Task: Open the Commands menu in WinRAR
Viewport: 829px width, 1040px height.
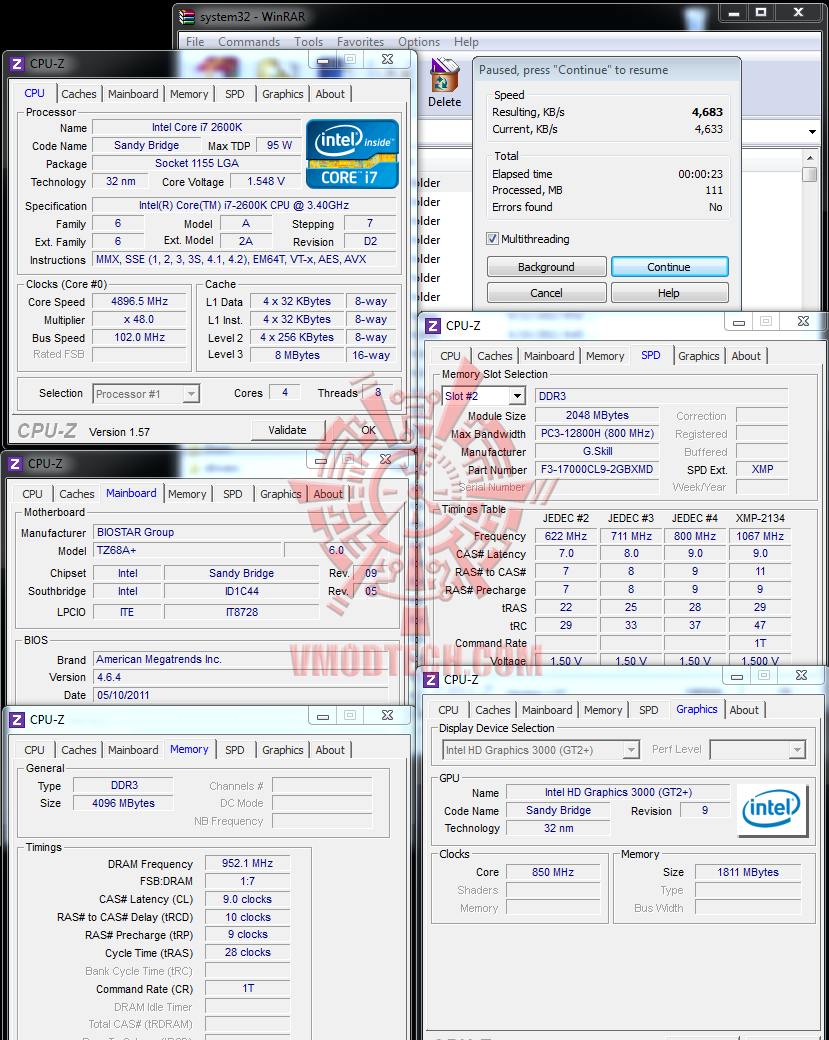Action: click(x=249, y=42)
